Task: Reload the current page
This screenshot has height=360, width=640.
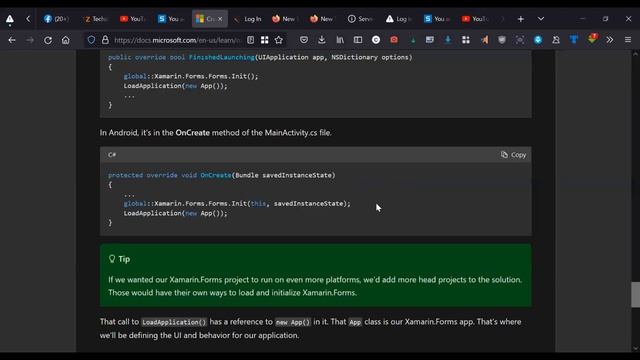Action: click(x=48, y=40)
